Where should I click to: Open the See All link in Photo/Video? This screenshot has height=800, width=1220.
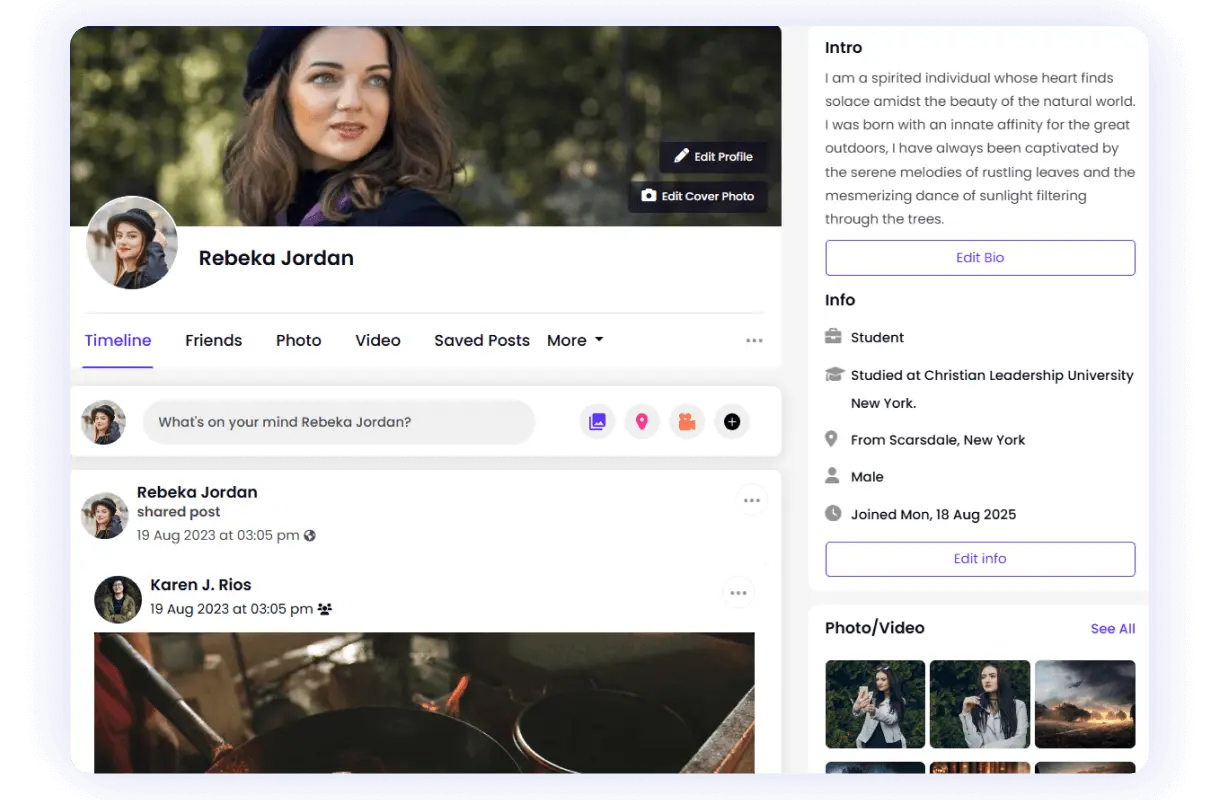tap(1112, 629)
